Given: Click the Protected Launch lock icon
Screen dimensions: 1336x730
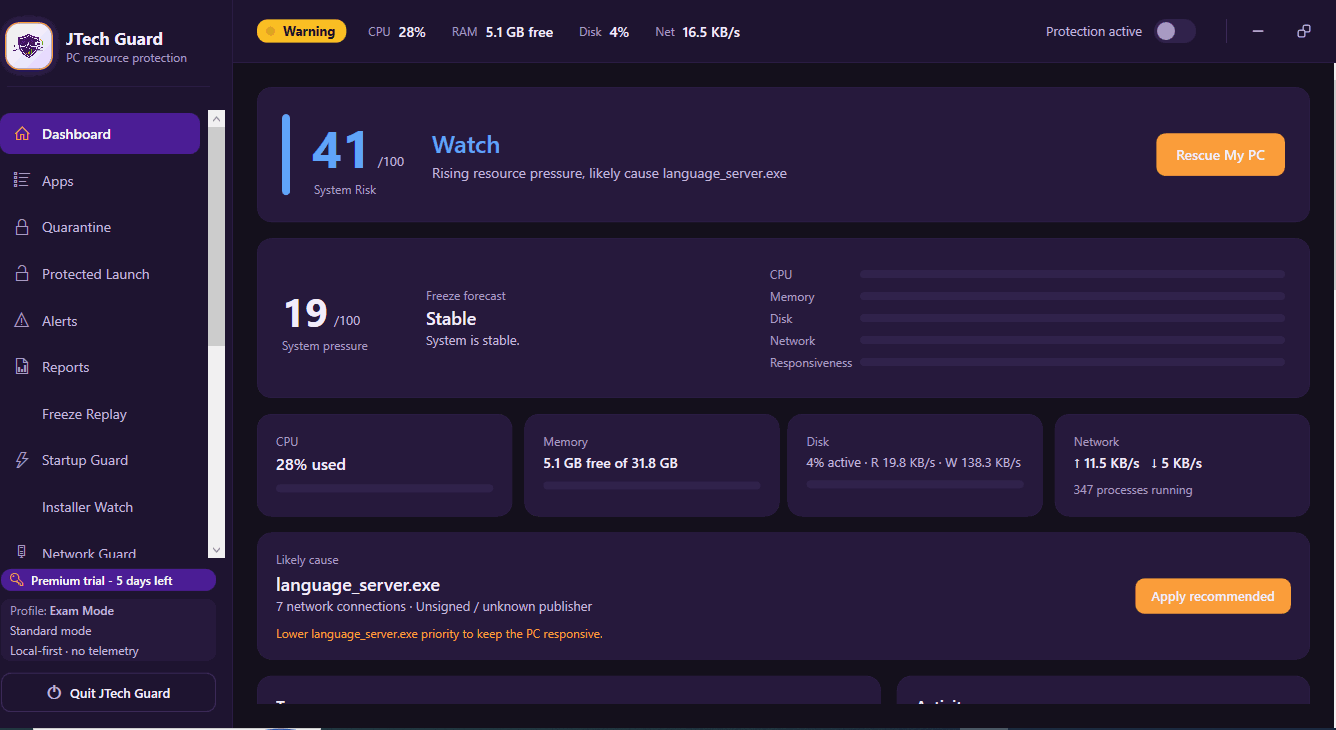Looking at the screenshot, I should point(22,274).
